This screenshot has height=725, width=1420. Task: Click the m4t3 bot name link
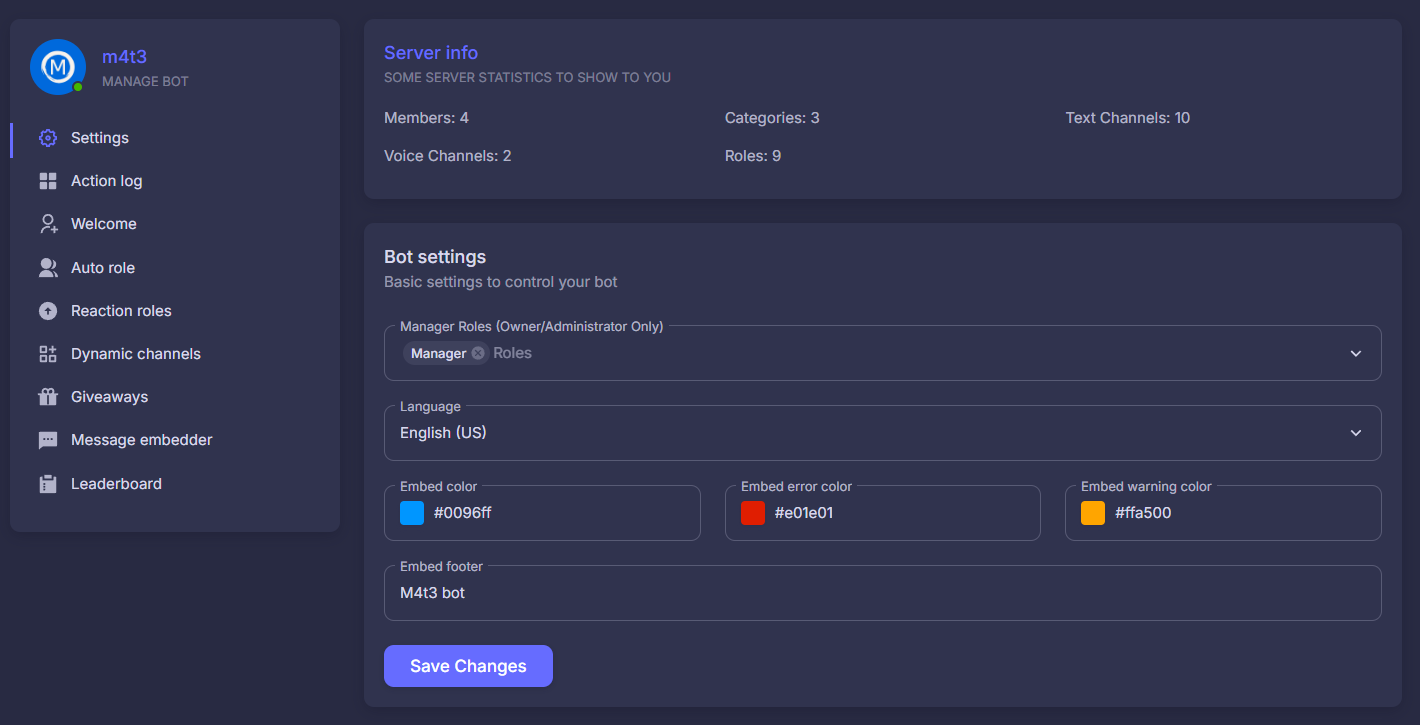point(124,57)
